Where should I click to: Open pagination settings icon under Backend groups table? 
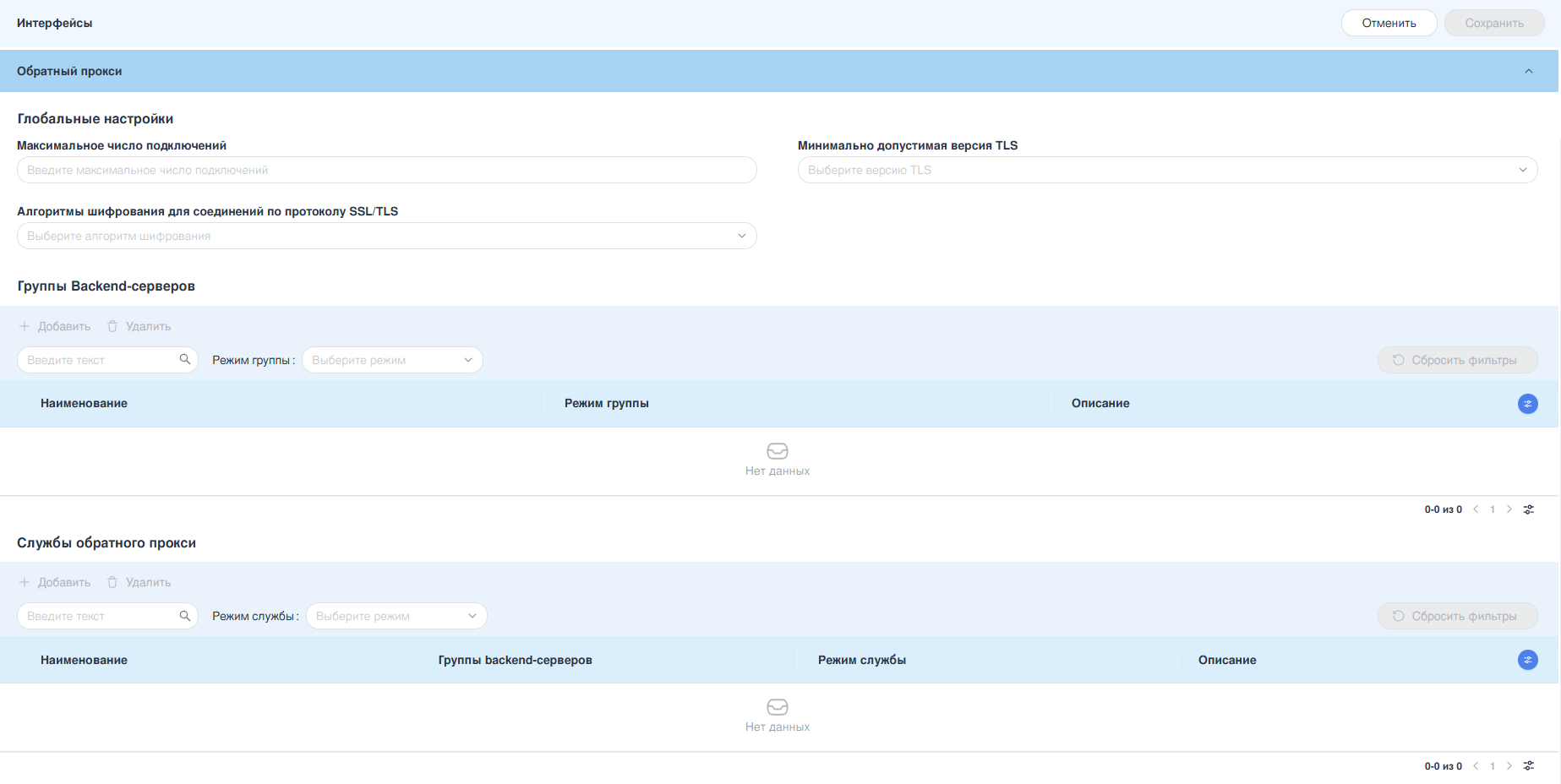(x=1529, y=509)
